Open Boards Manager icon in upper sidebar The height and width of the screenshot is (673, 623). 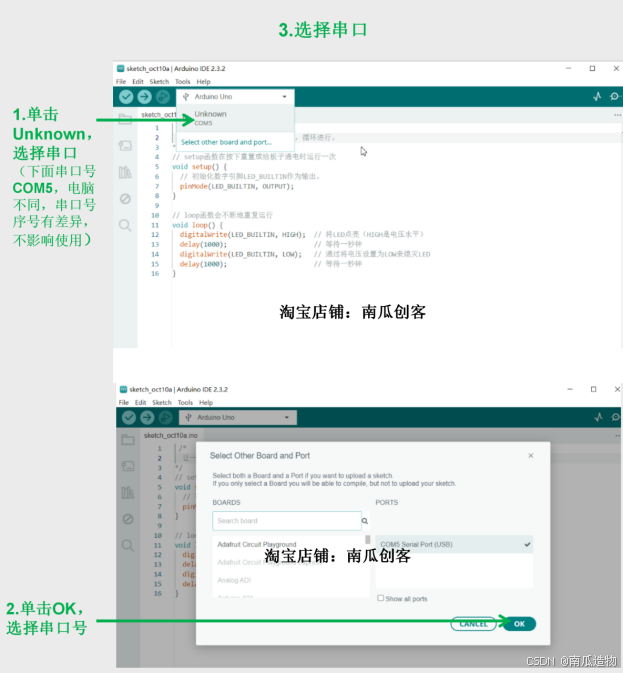pyautogui.click(x=125, y=146)
